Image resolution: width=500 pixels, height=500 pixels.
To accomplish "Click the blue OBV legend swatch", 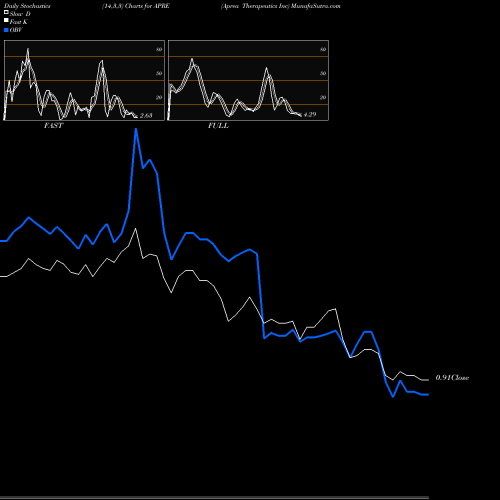I will (x=6, y=30).
